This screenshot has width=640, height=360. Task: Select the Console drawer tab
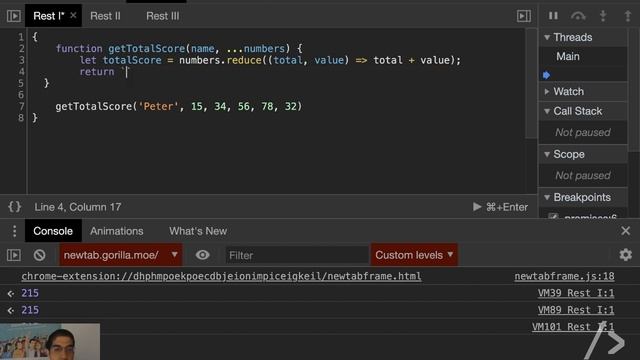click(53, 231)
